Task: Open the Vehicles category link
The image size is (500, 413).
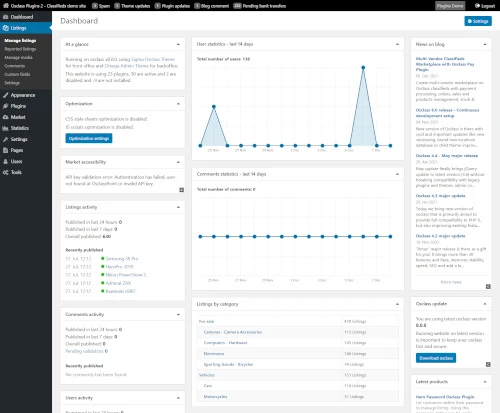Action: tap(207, 375)
